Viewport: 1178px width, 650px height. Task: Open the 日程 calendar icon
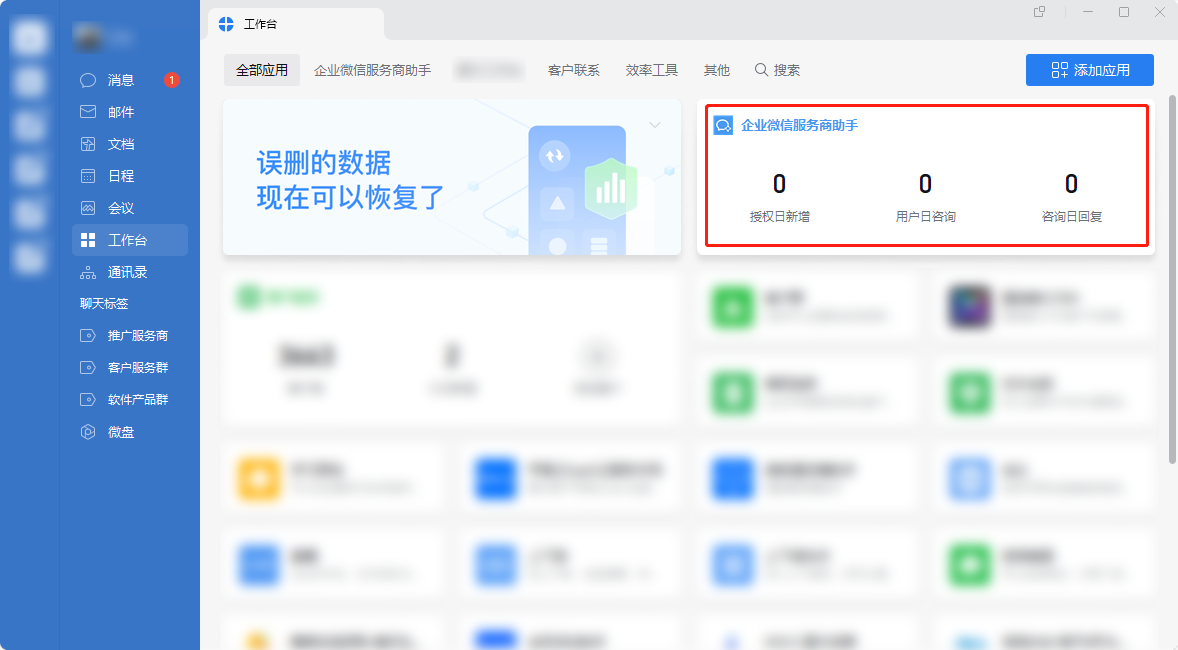tap(88, 176)
